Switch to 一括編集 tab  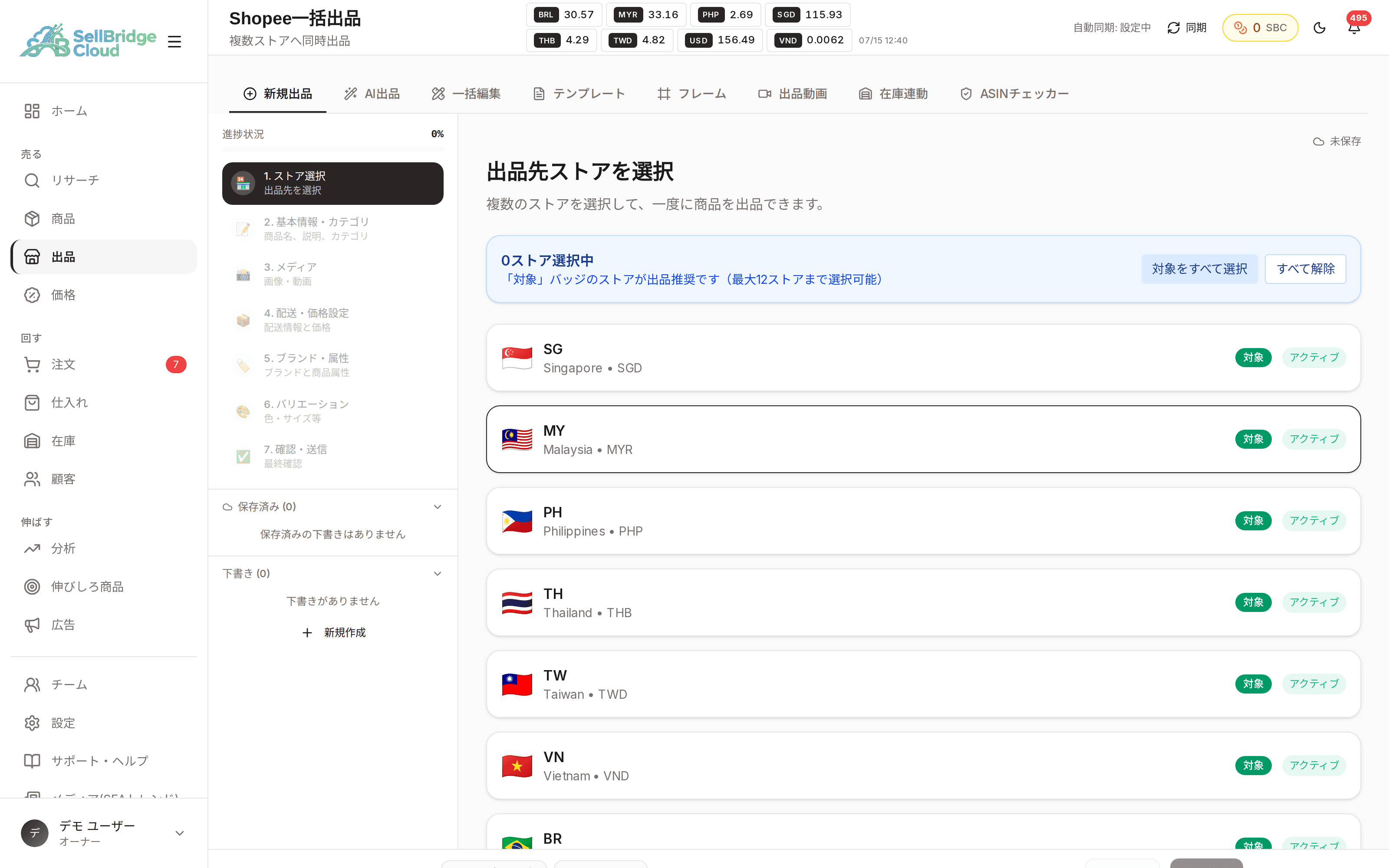(466, 94)
